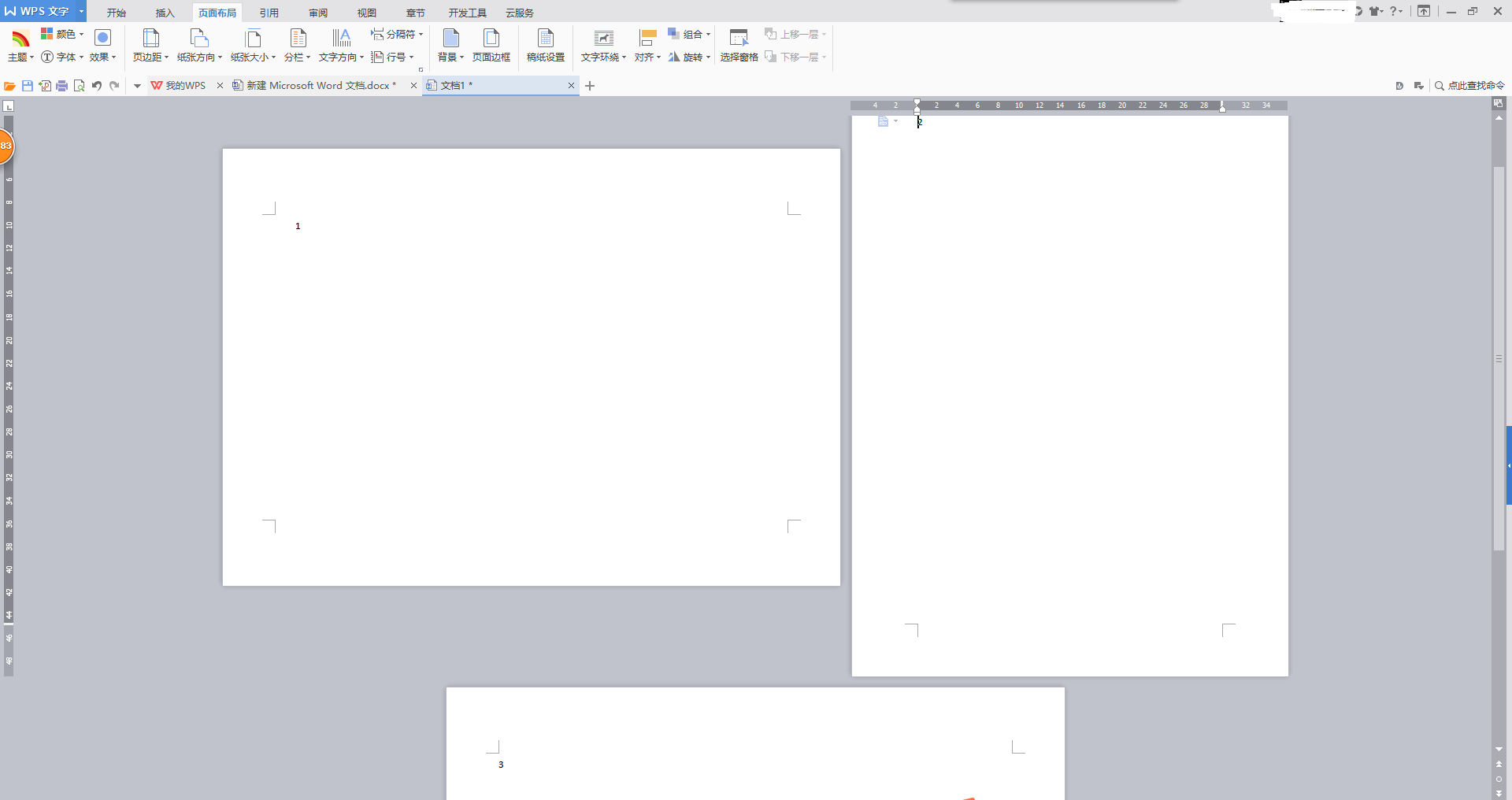Add a new document tab with plus
Viewport: 1512px width, 800px height.
590,86
